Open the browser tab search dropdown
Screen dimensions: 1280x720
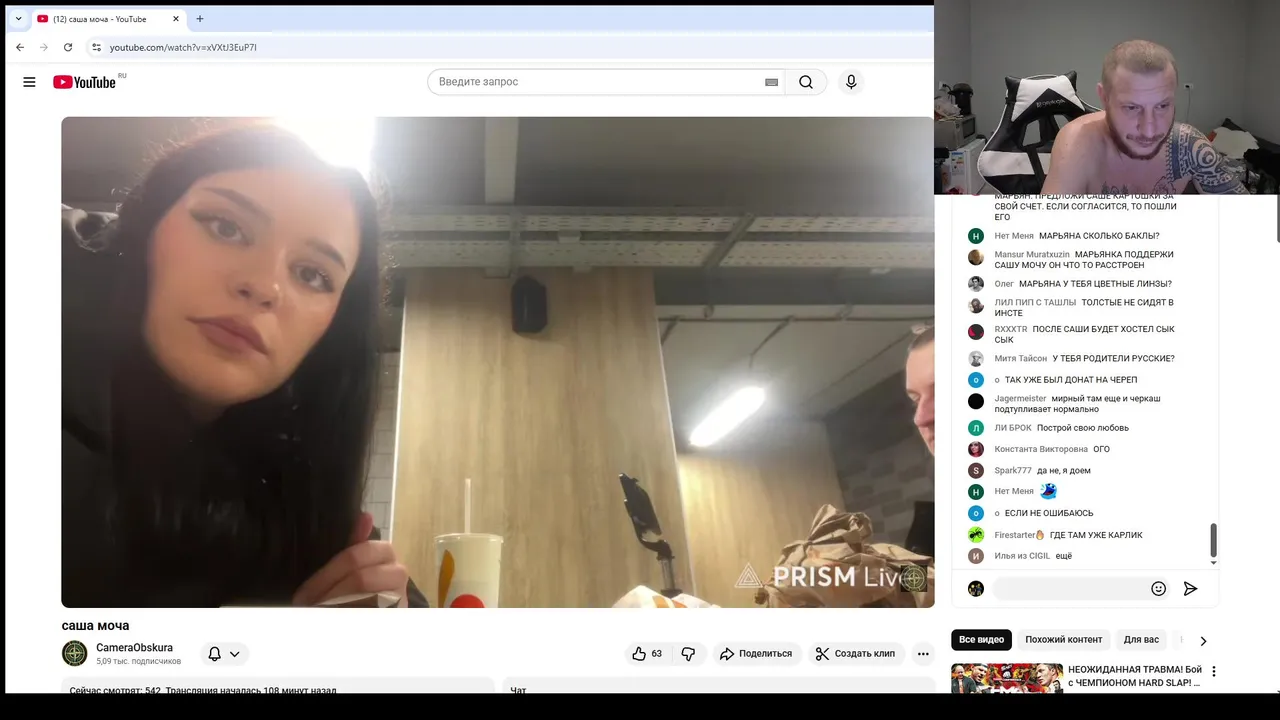click(x=18, y=19)
